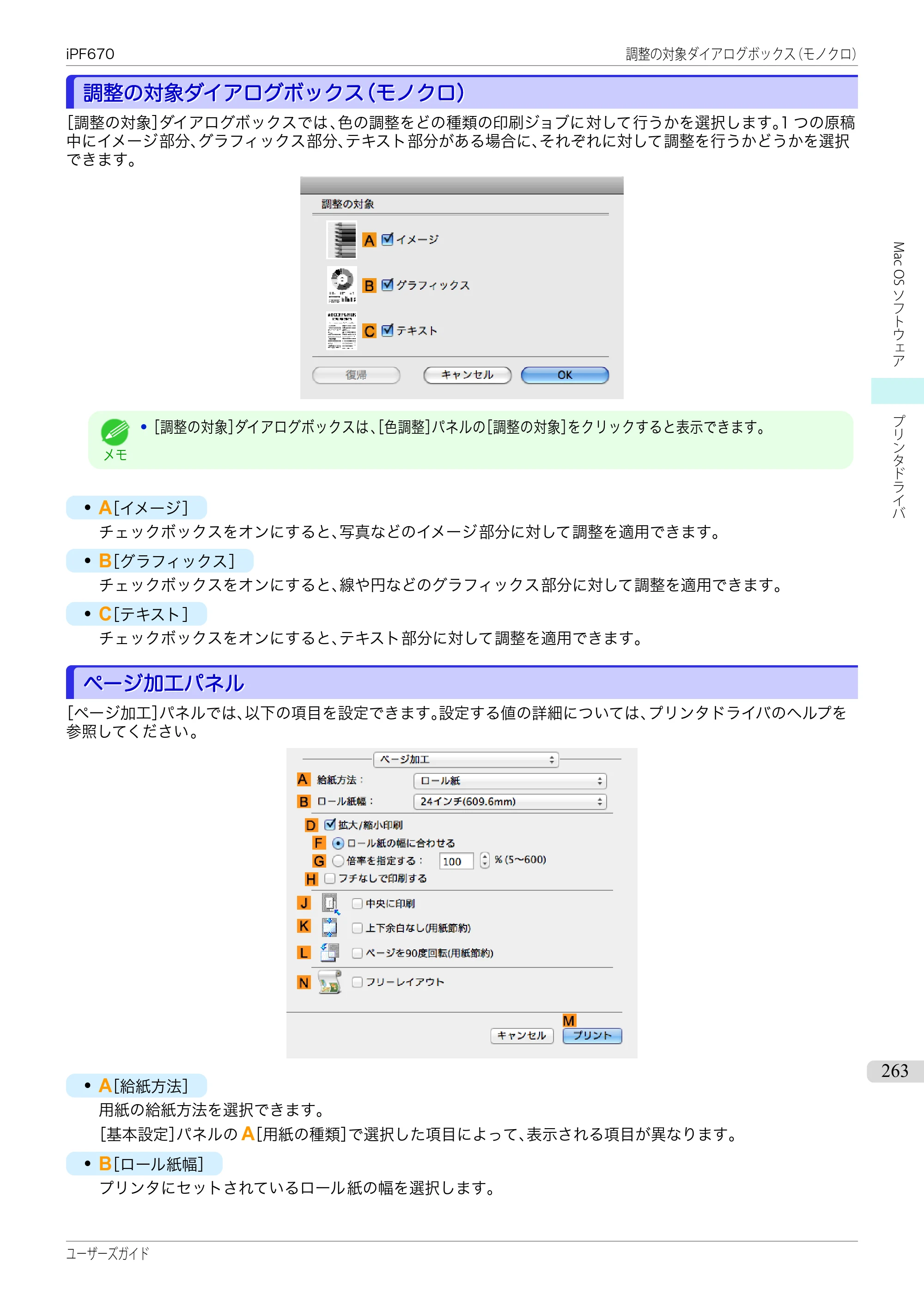Viewport: 924px width, 1307px height.
Task: Click the green memo pencil icon
Action: pyautogui.click(x=115, y=432)
